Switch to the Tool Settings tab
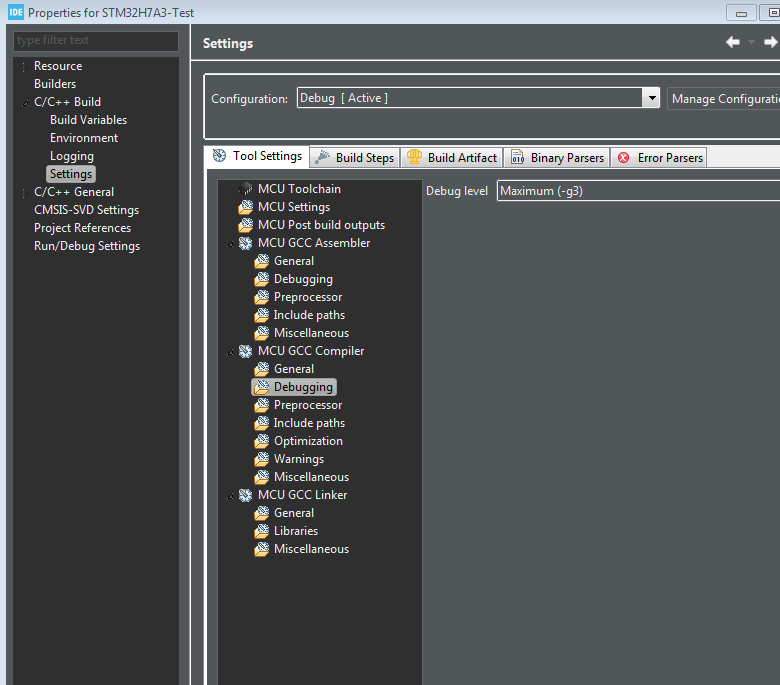 tap(257, 156)
